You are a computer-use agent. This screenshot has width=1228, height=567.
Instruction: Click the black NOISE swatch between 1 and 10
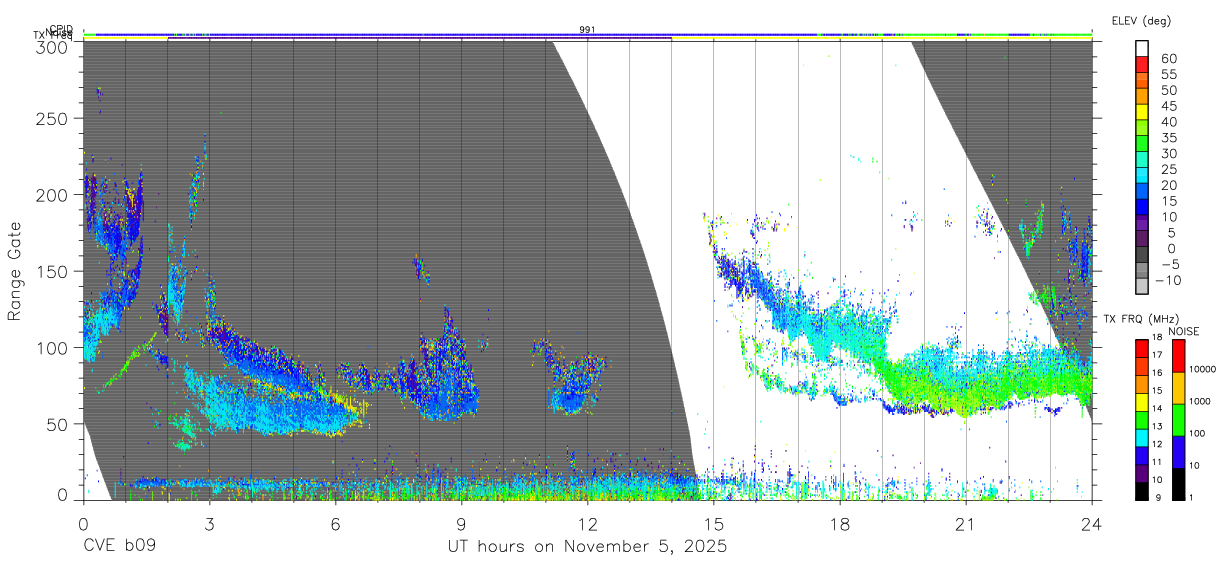(1177, 483)
